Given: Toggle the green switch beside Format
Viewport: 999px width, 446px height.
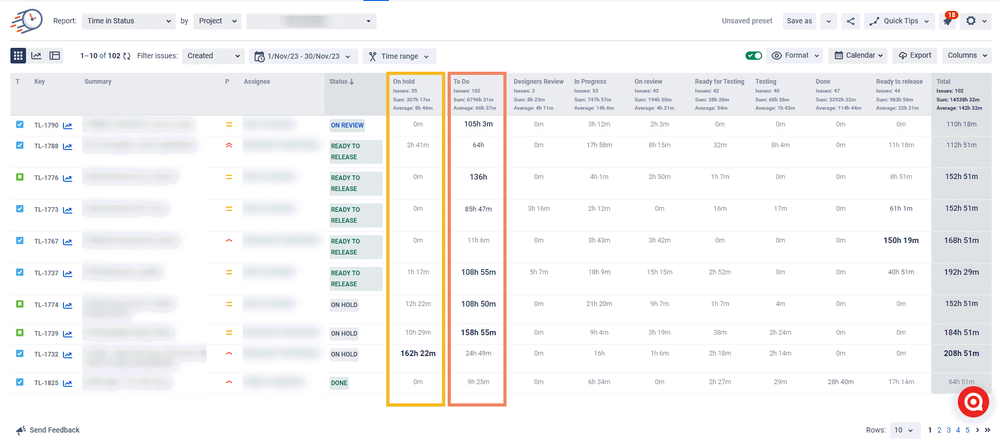Looking at the screenshot, I should pyautogui.click(x=754, y=56).
